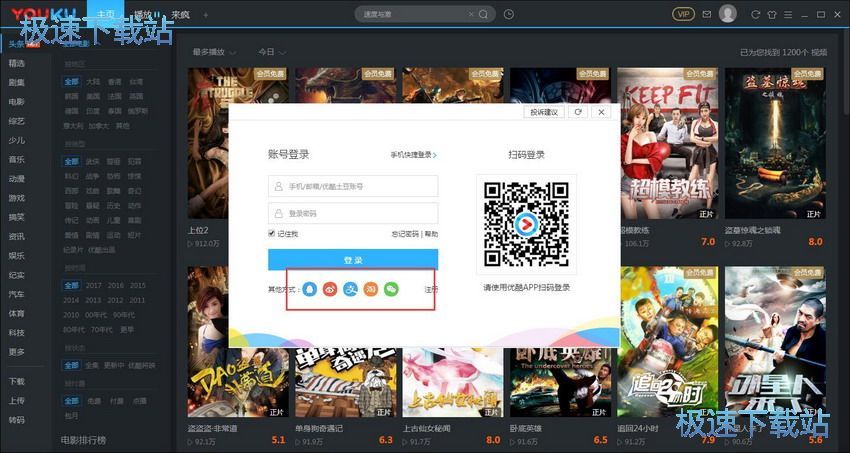850x453 pixels.
Task: Open the 上传 sidebar item
Action: tap(17, 401)
